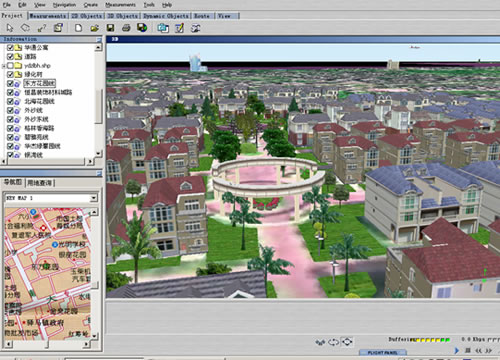
Task: Click the polygon selection tool icon
Action: point(25,28)
